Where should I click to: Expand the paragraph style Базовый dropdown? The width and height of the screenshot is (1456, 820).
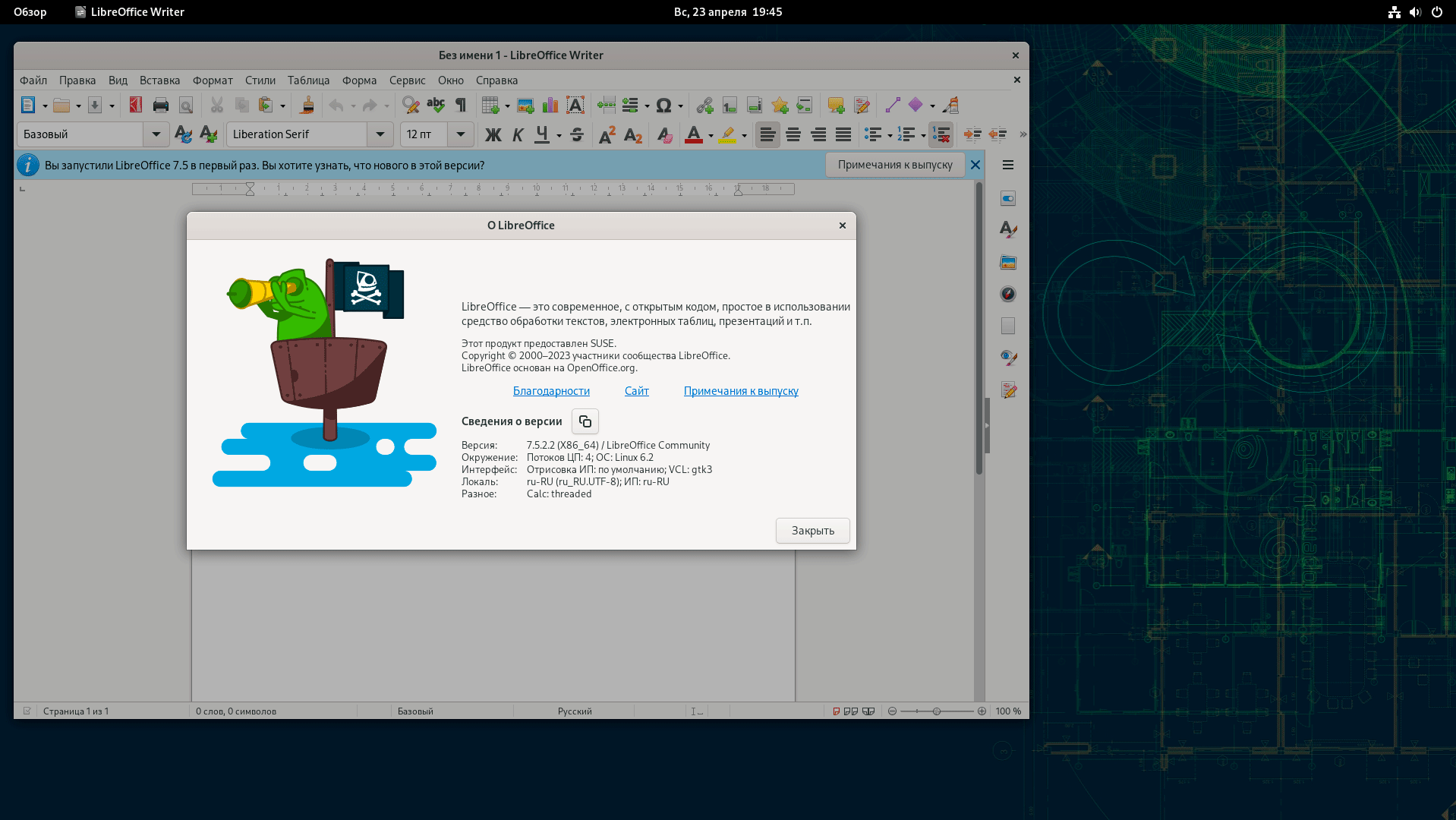[x=156, y=134]
